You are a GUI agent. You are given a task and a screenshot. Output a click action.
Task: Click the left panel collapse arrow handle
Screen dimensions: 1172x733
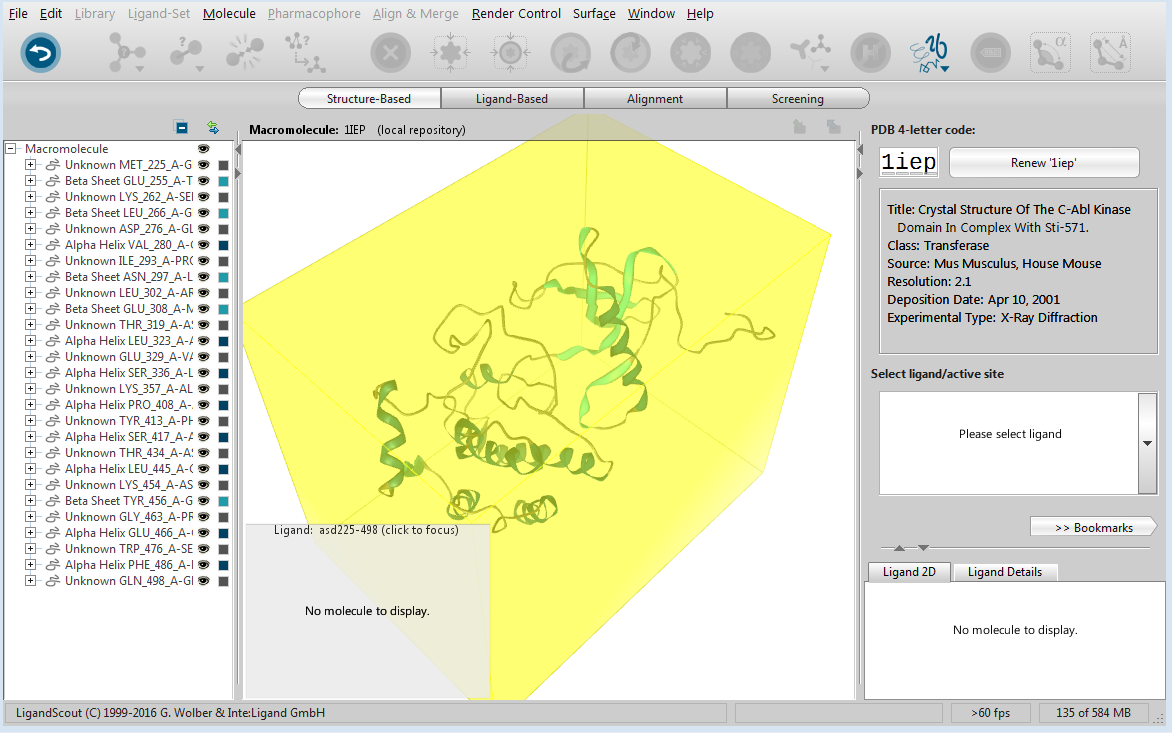tap(238, 149)
